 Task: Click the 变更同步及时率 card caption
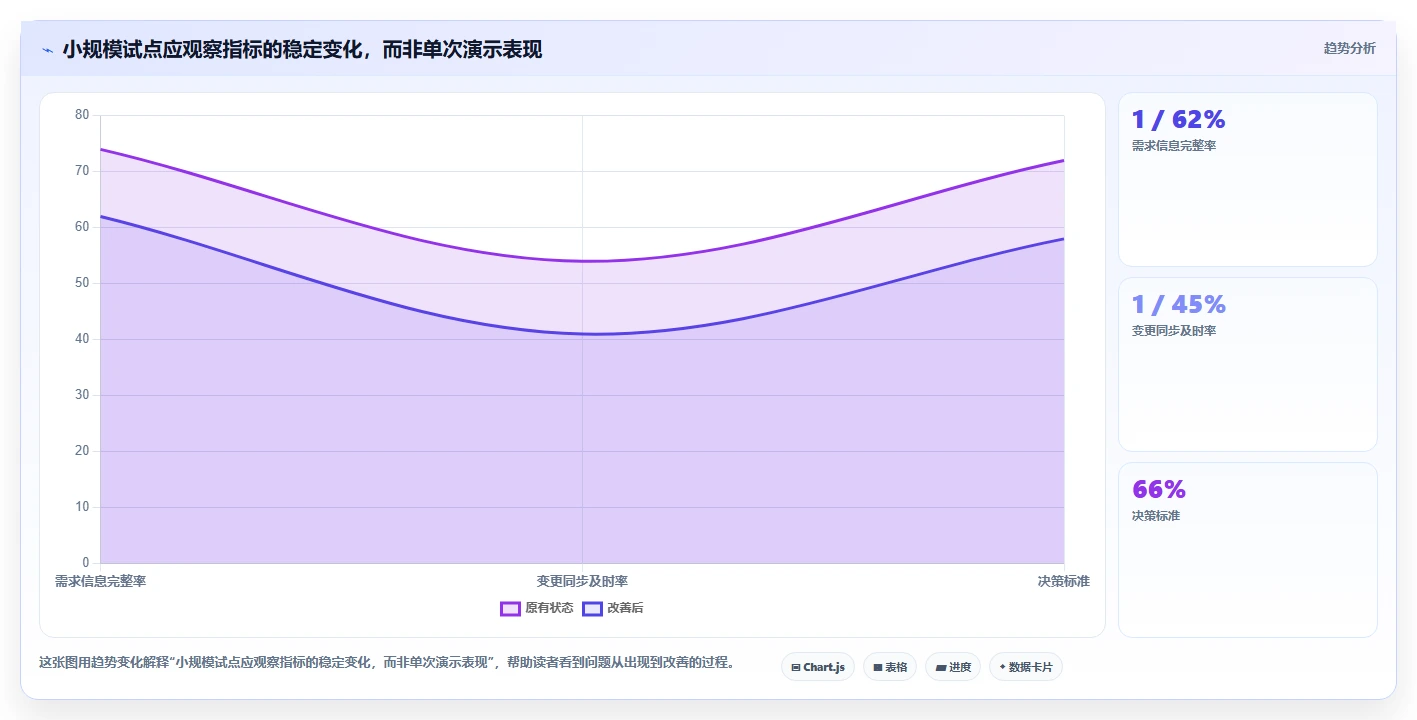[1174, 331]
